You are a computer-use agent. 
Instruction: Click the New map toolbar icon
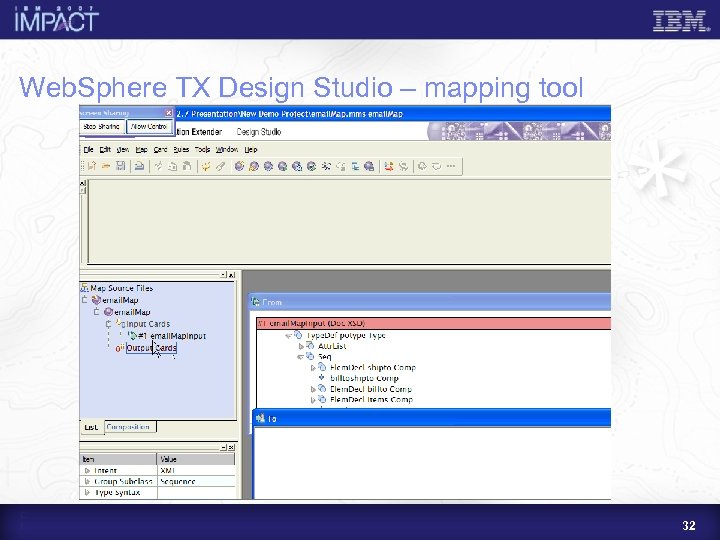click(92, 166)
